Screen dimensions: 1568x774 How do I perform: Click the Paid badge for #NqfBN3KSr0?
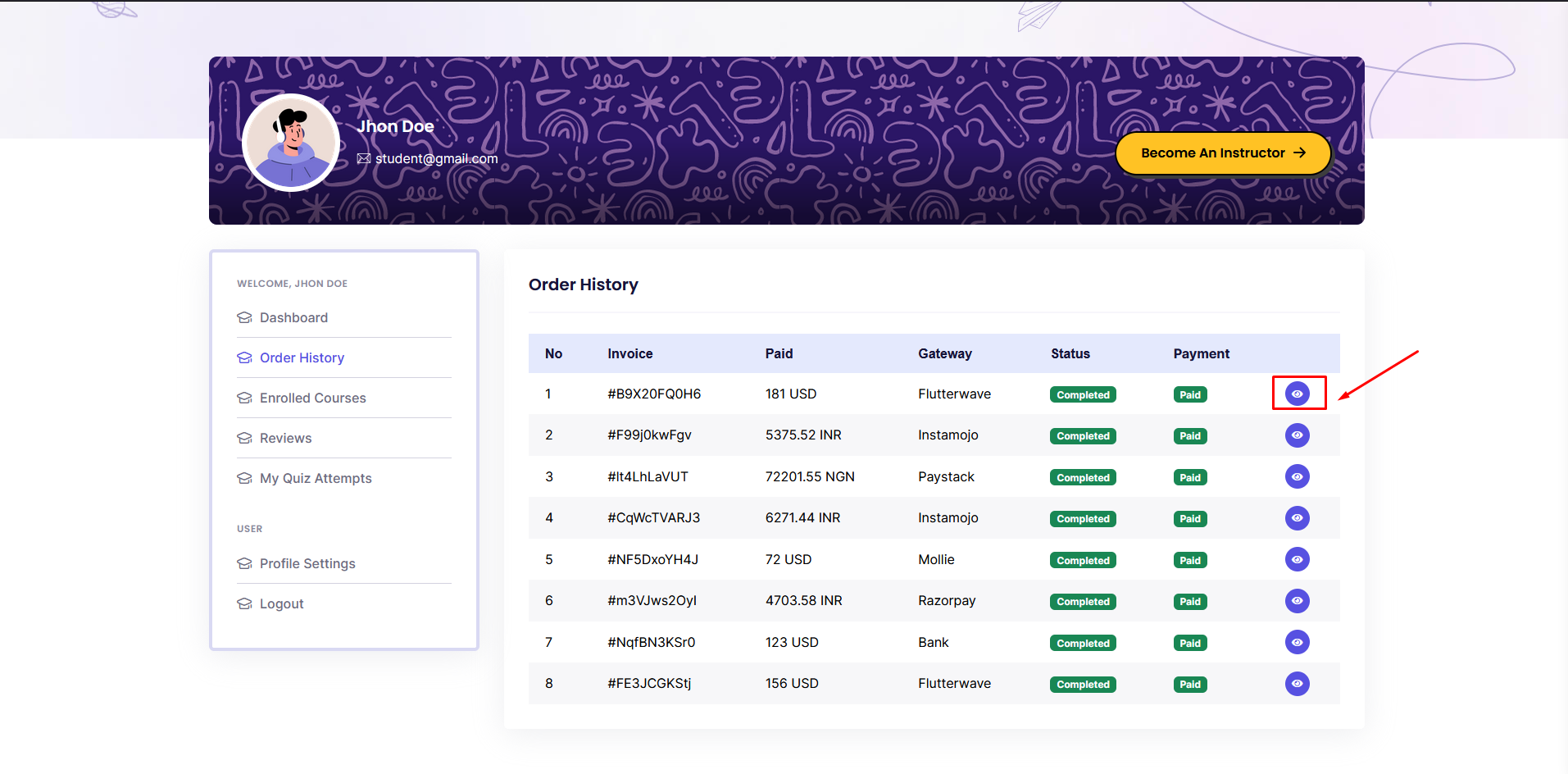coord(1190,643)
